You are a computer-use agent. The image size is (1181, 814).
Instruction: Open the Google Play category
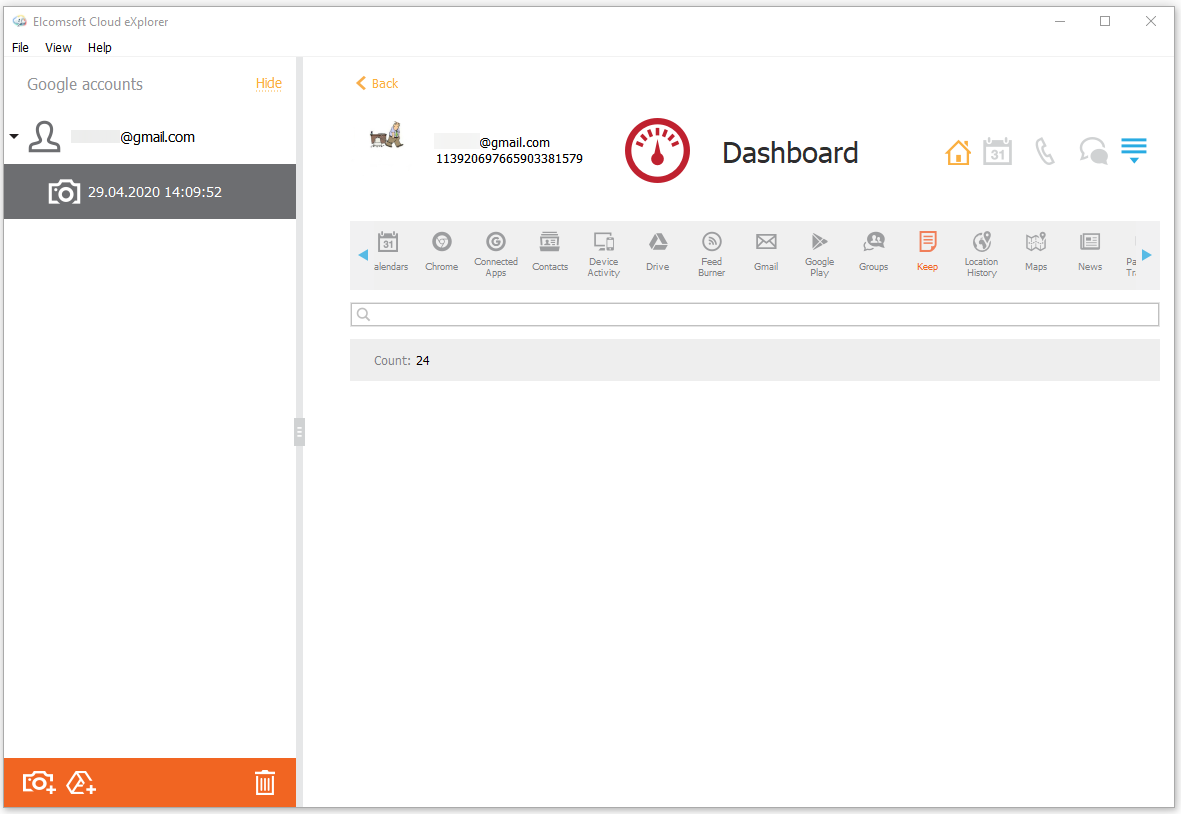tap(819, 252)
